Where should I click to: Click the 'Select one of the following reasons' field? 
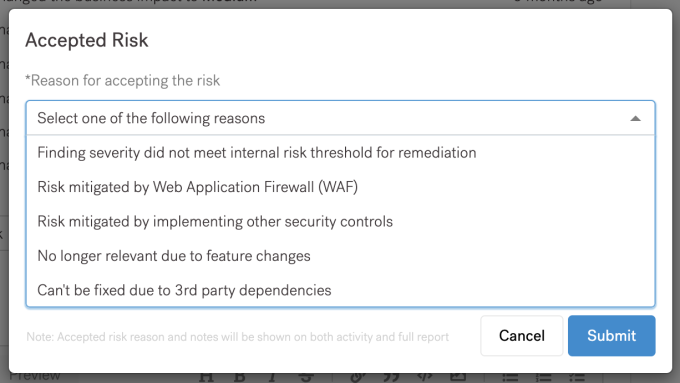[340, 118]
